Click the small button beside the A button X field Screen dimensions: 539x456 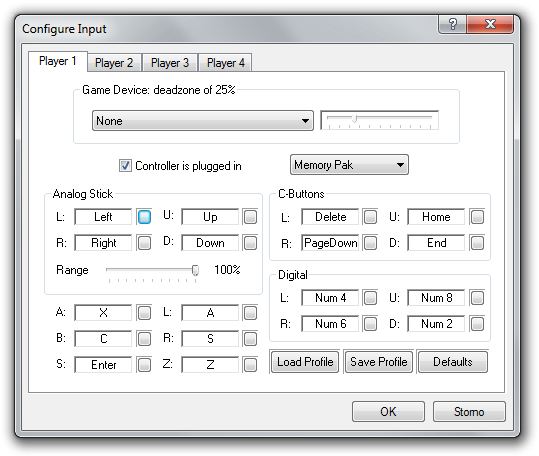144,313
